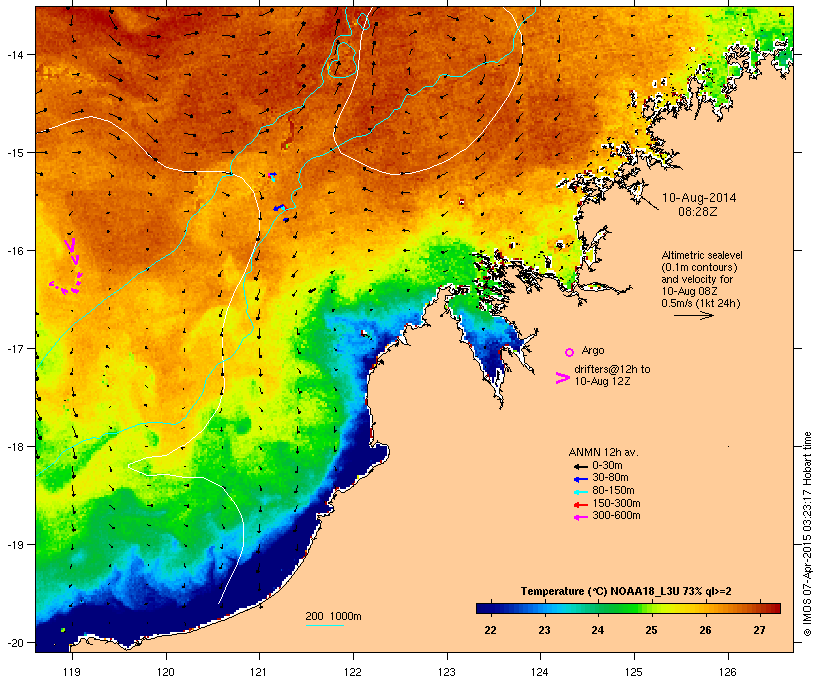Screen dimensions: 820x680
Task: Click the magenta 300-600m legend arrow
Action: pos(580,517)
